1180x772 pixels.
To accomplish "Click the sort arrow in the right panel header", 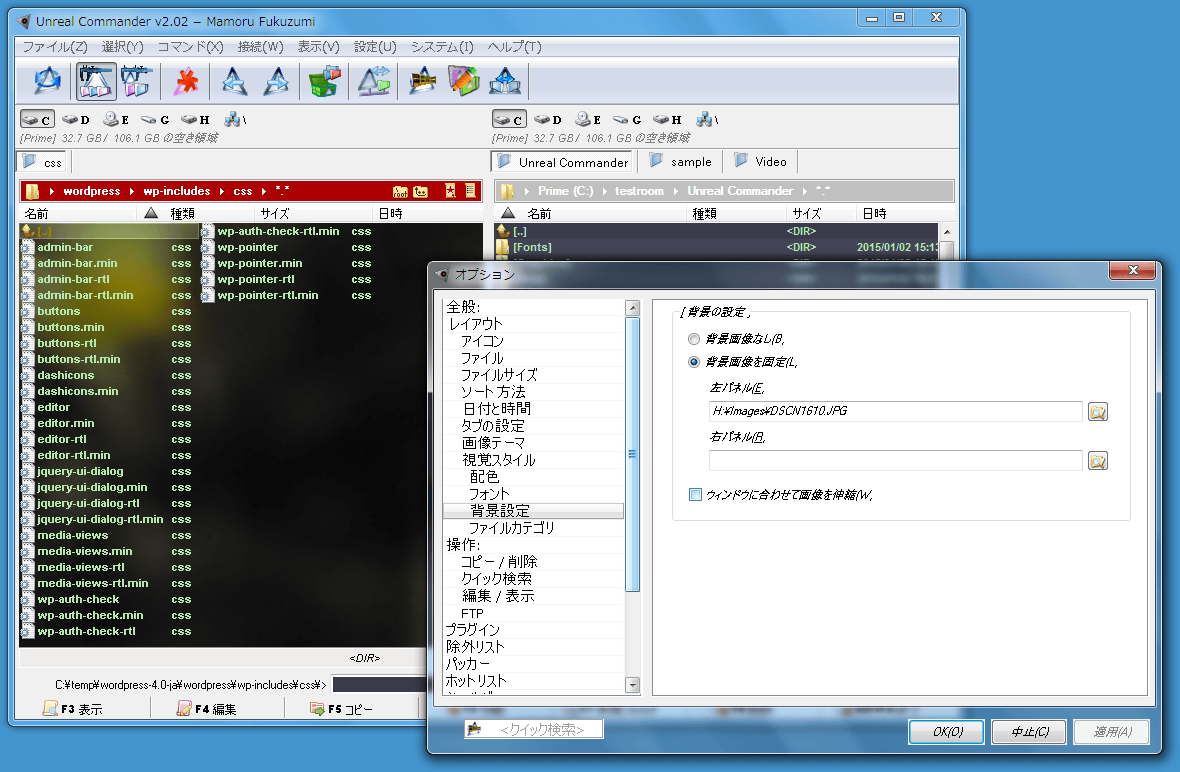I will click(x=508, y=213).
